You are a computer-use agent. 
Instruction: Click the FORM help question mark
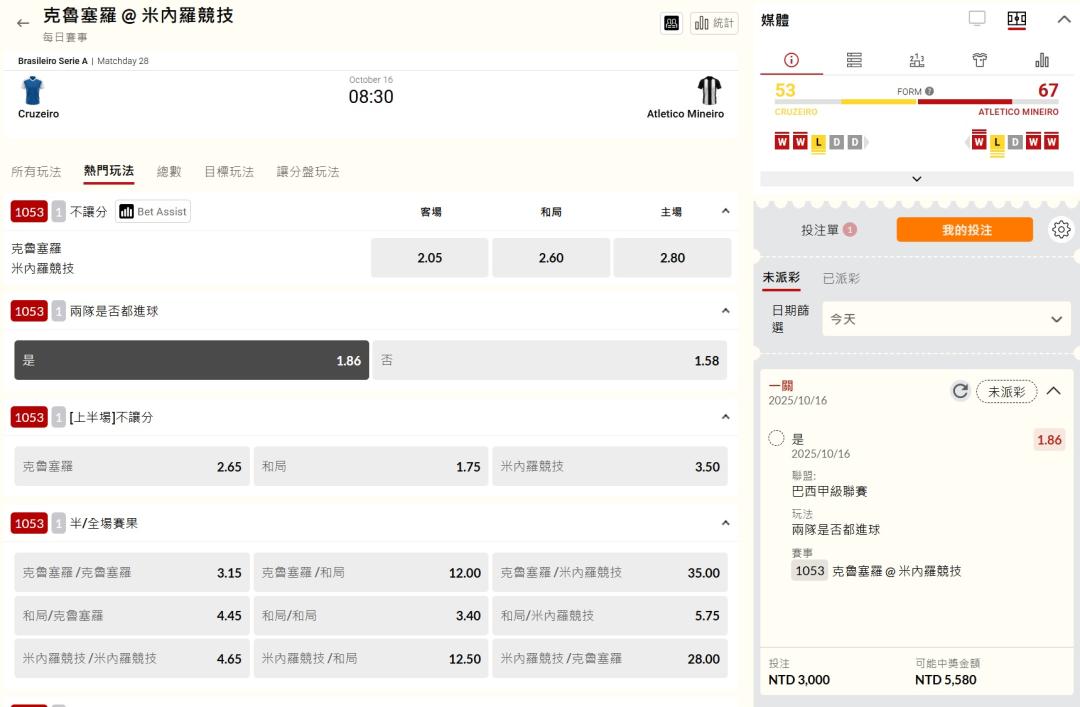[929, 91]
